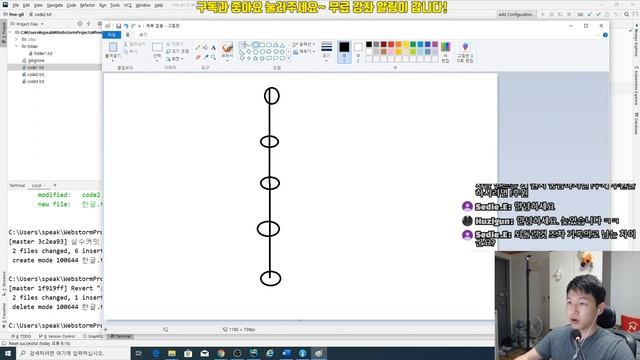This screenshot has height=360, width=640.
Task: Select the Color picker eyedropper tool
Action: [205, 57]
